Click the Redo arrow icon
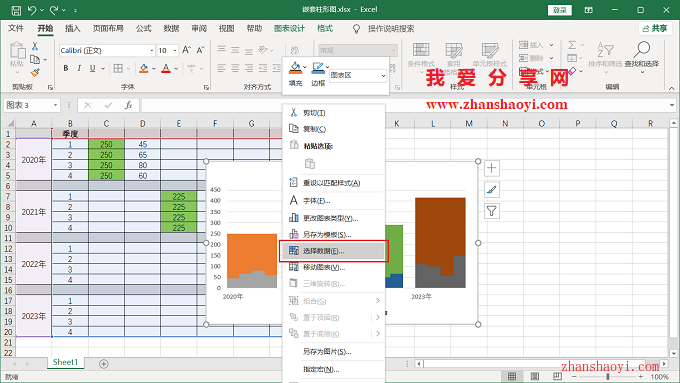680x383 pixels. [x=54, y=10]
